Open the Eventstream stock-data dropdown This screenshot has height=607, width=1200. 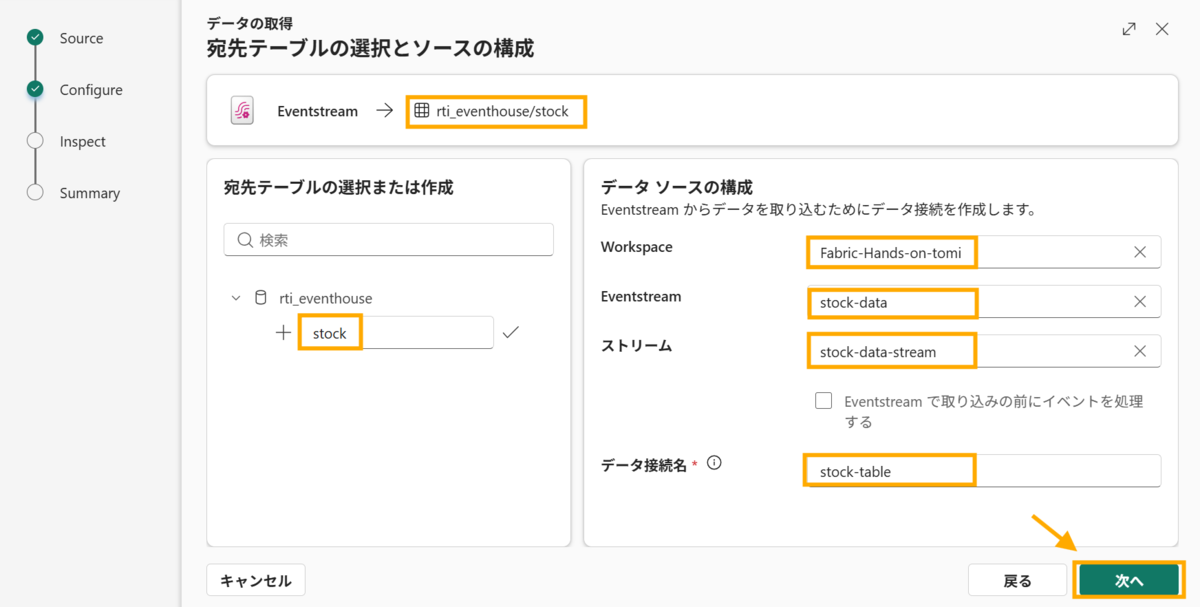pyautogui.click(x=984, y=301)
